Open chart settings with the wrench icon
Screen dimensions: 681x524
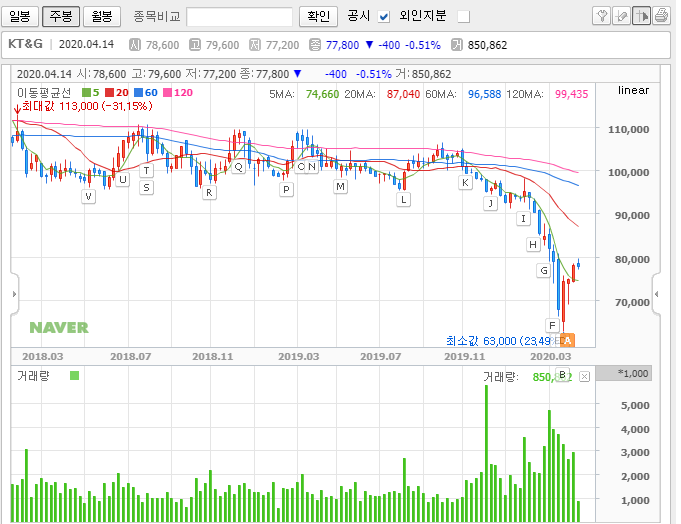(602, 16)
